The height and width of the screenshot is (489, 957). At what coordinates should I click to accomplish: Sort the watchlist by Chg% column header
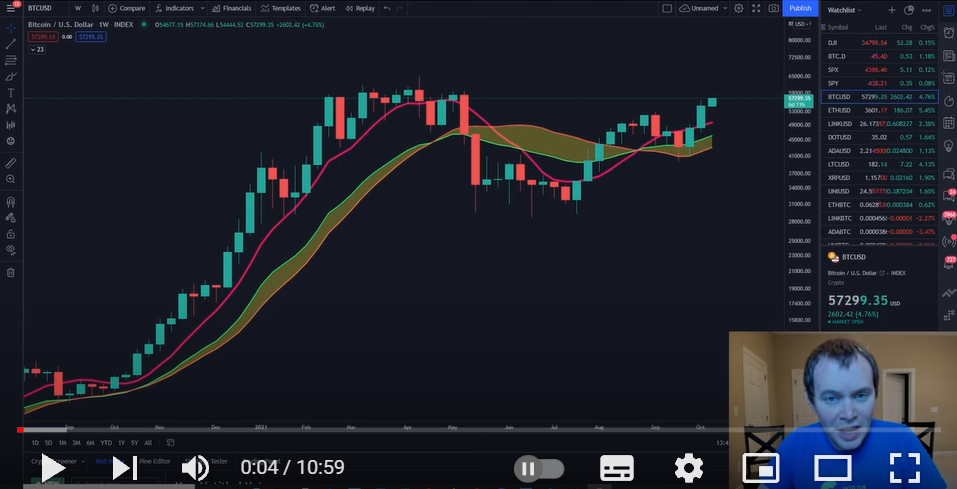pos(927,27)
